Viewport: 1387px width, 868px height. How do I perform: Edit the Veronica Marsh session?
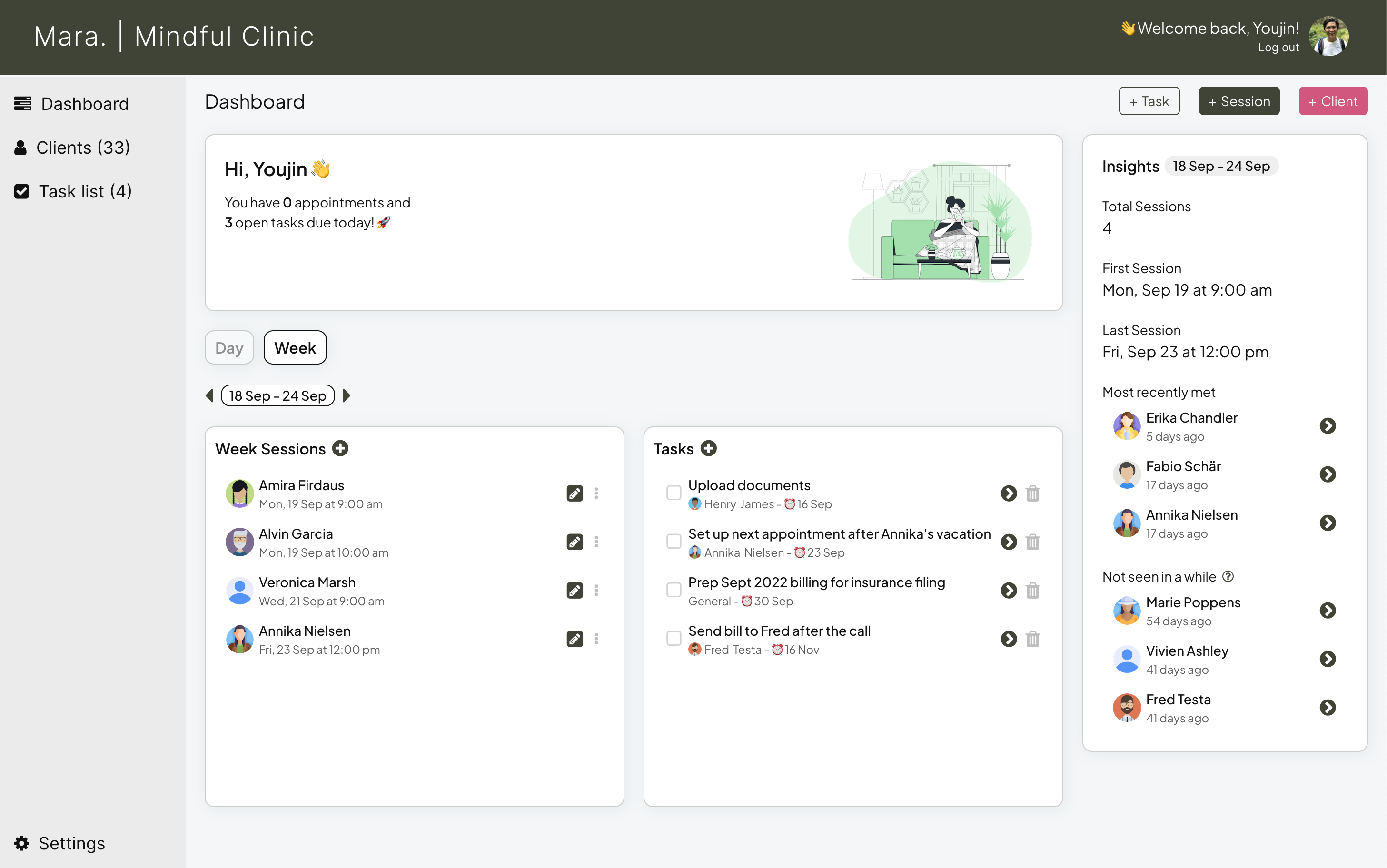tap(575, 590)
